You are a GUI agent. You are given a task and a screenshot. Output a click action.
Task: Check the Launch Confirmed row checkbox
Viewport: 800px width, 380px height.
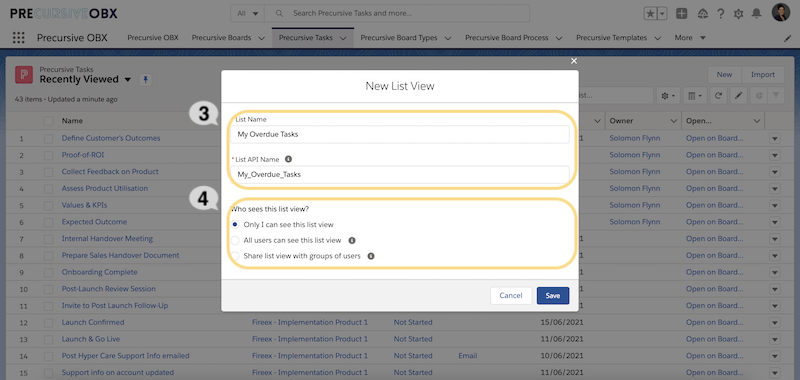click(48, 322)
